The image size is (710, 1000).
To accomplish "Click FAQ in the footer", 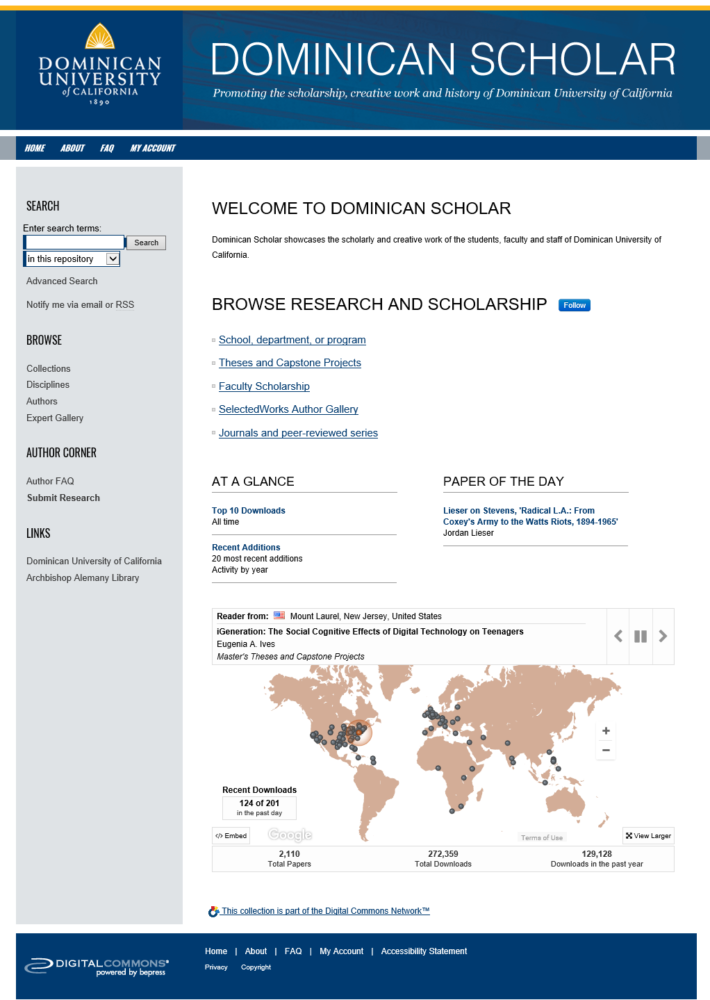I will point(293,951).
